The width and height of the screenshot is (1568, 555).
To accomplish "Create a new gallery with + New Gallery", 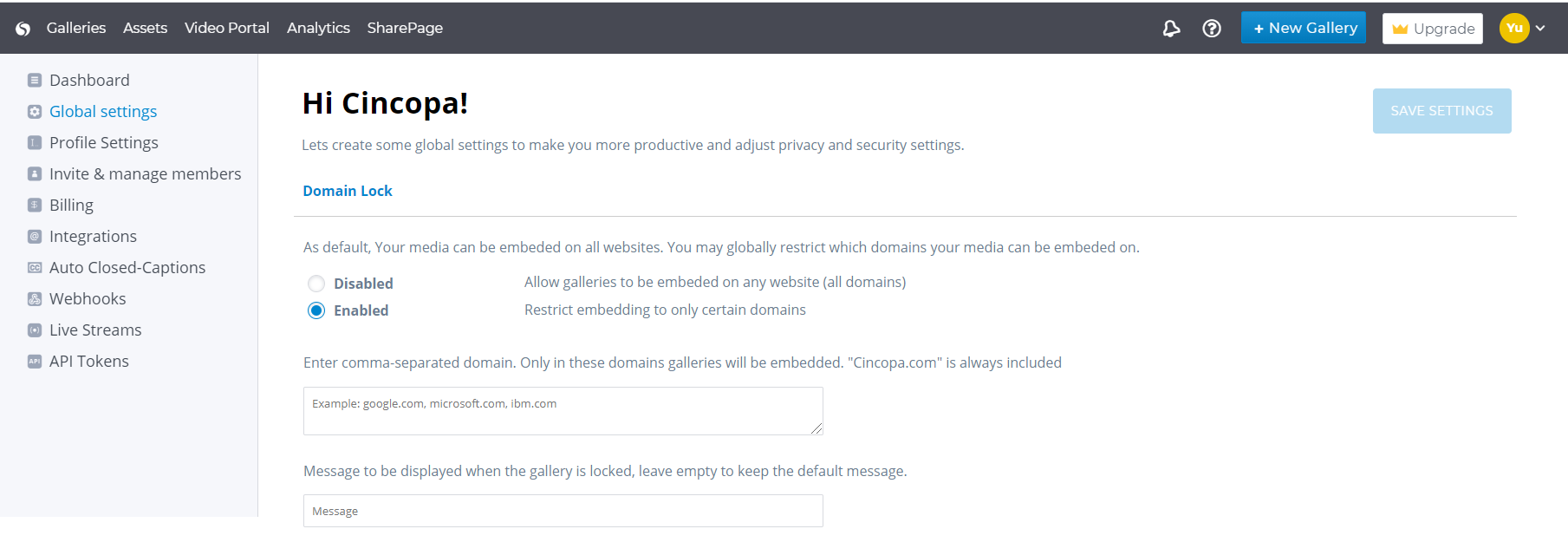I will pos(1304,28).
